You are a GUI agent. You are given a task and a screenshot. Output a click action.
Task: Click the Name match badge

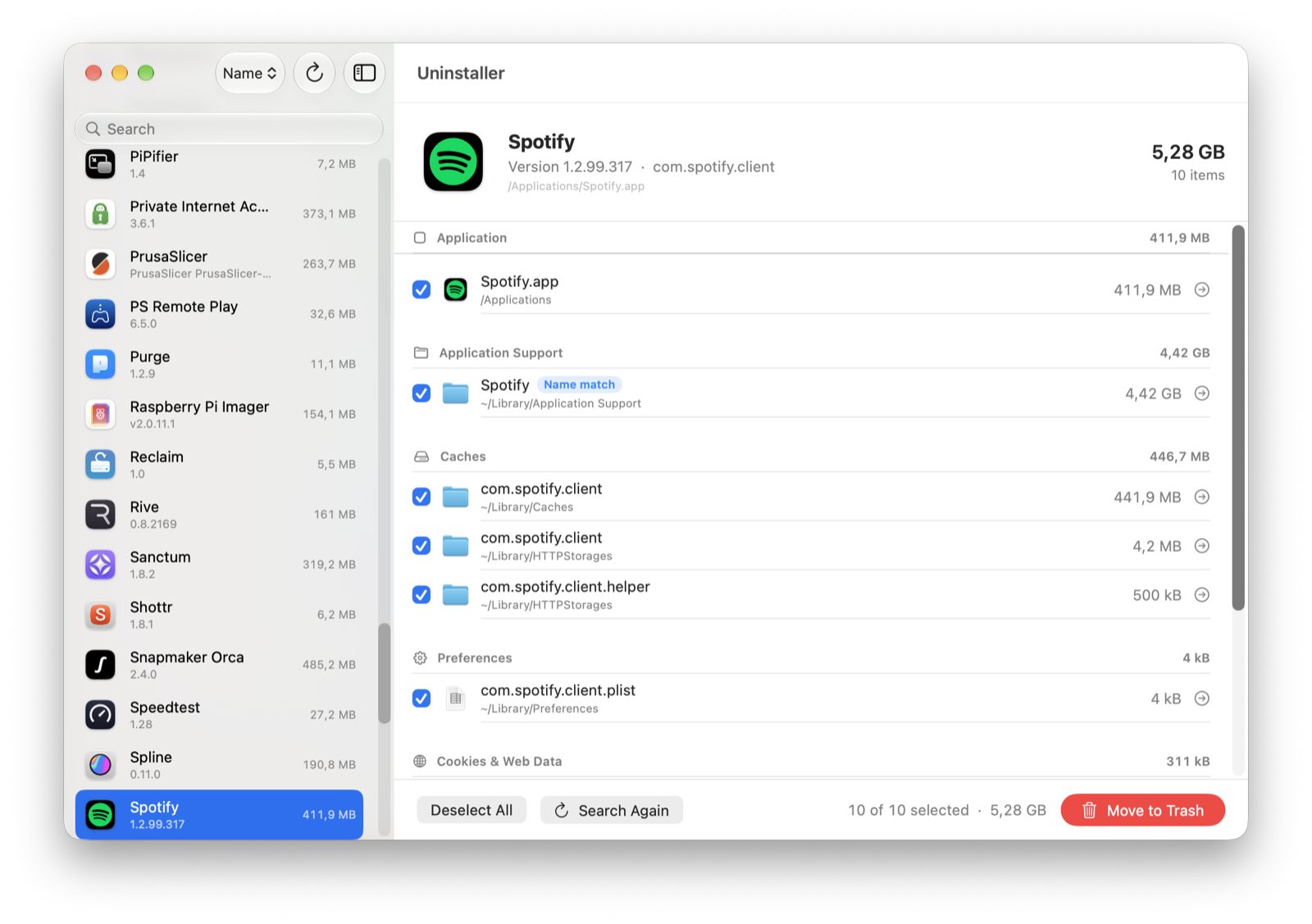(x=580, y=385)
